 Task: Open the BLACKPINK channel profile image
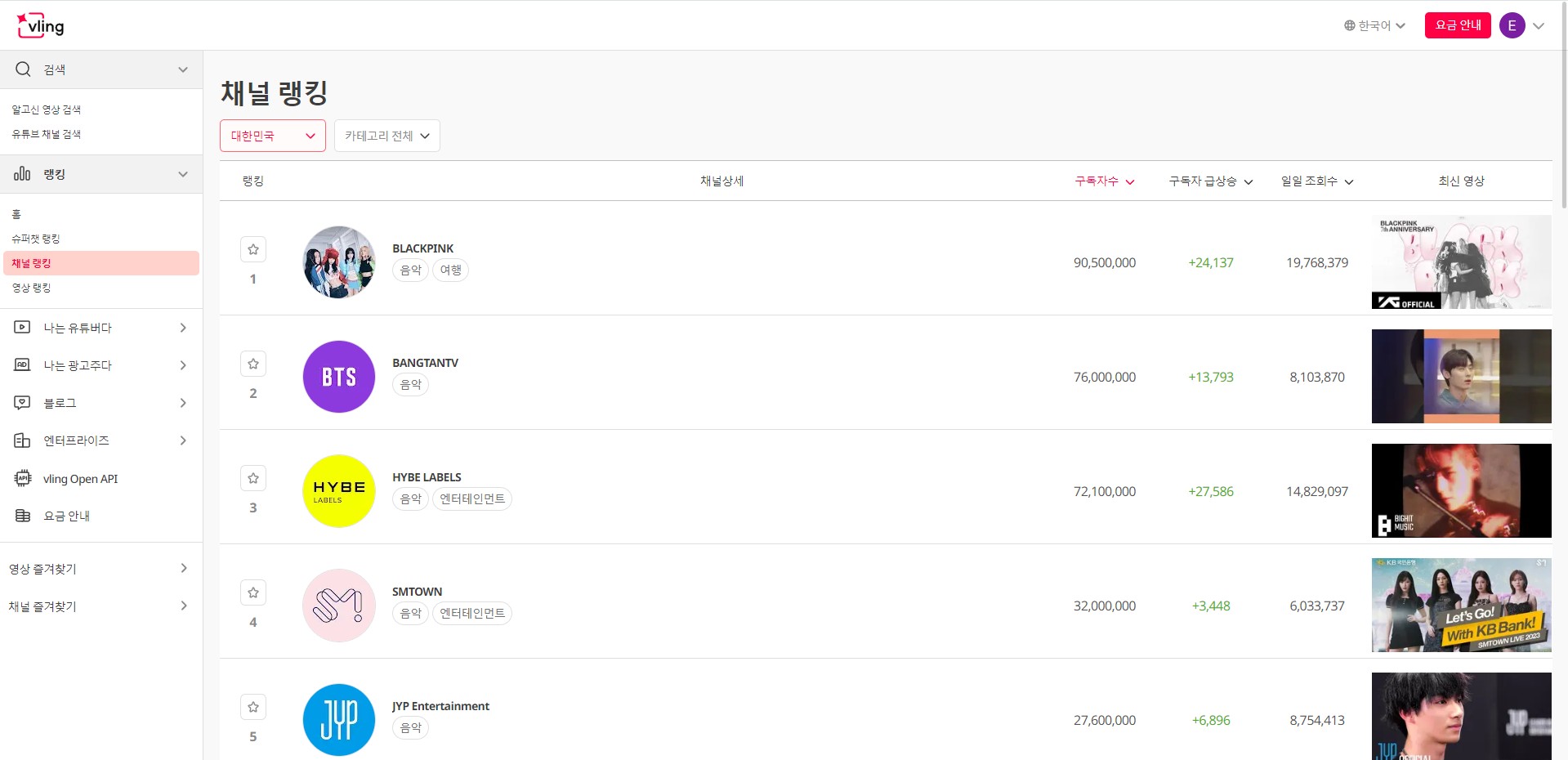pyautogui.click(x=339, y=262)
